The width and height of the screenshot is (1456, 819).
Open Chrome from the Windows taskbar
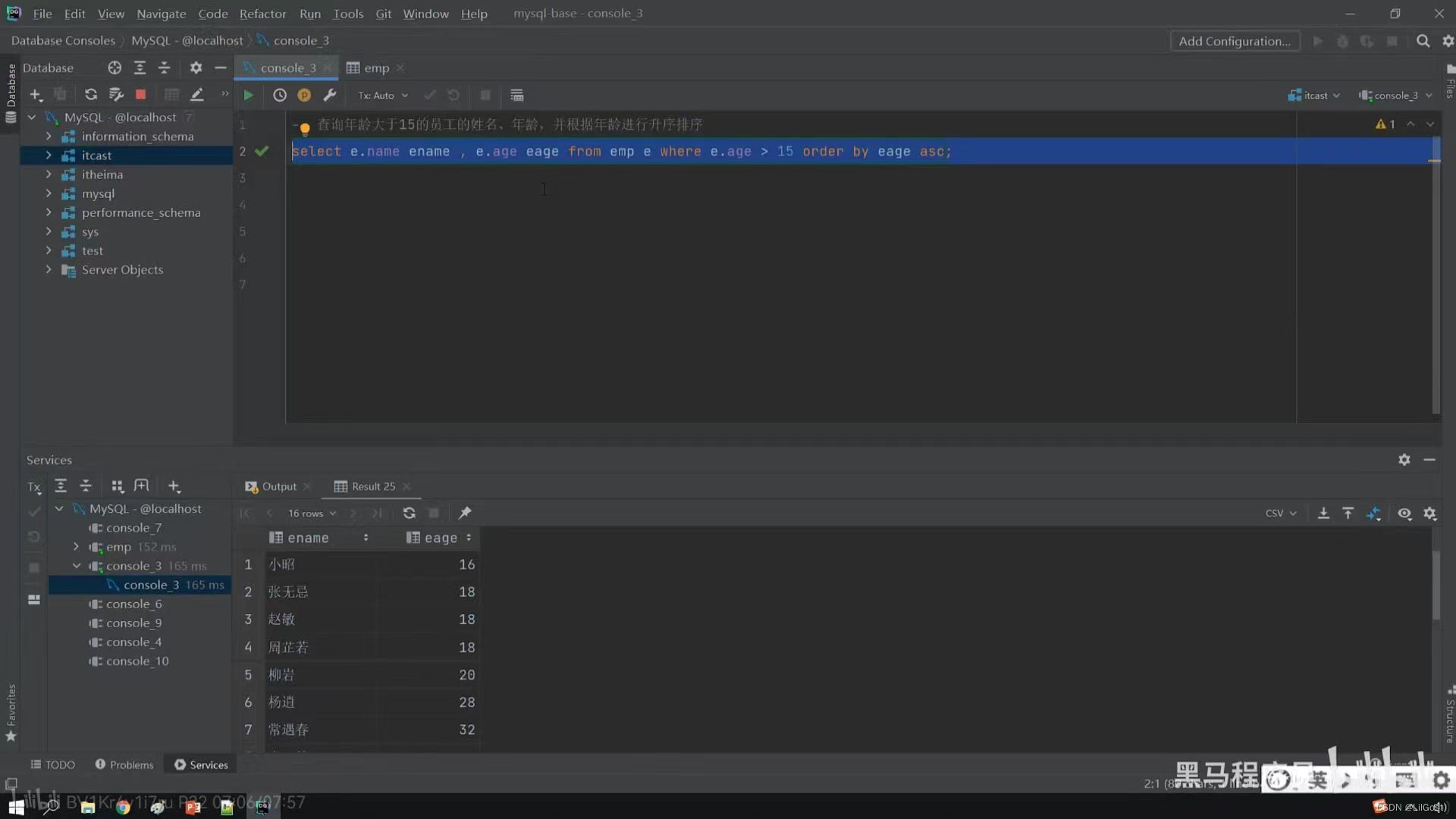pos(123,808)
